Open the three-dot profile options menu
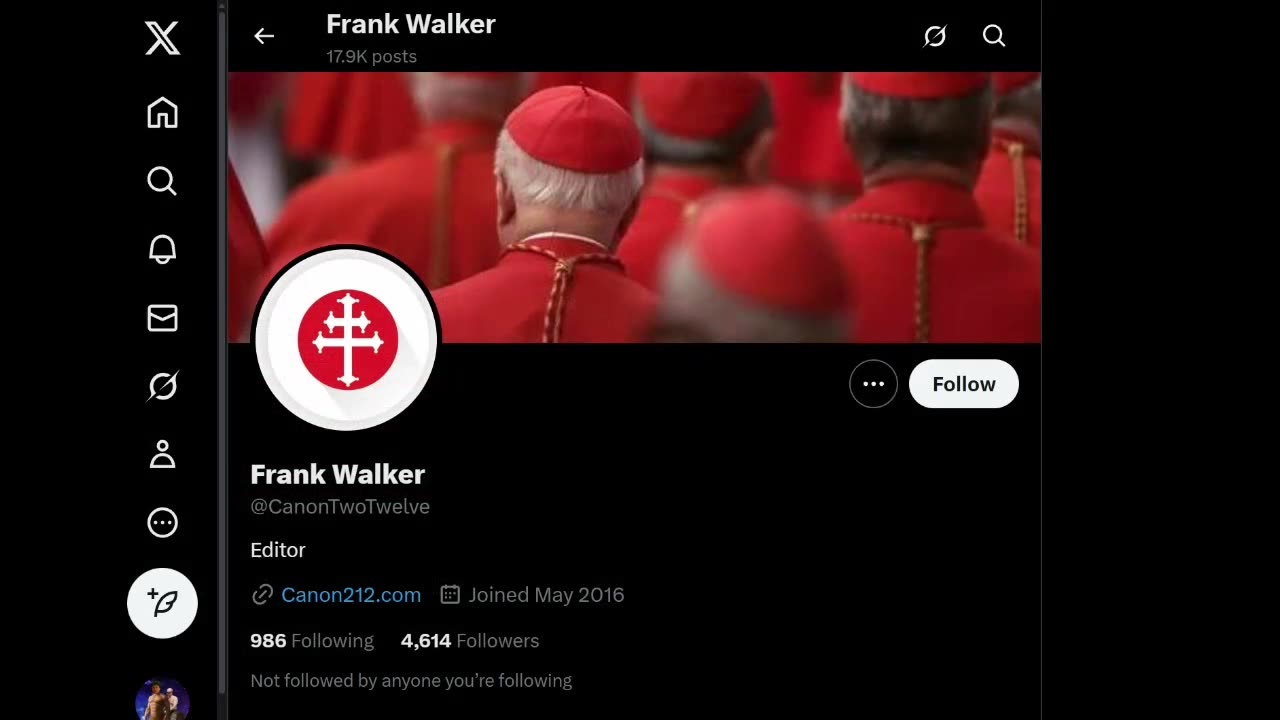The image size is (1280, 720). tap(873, 384)
